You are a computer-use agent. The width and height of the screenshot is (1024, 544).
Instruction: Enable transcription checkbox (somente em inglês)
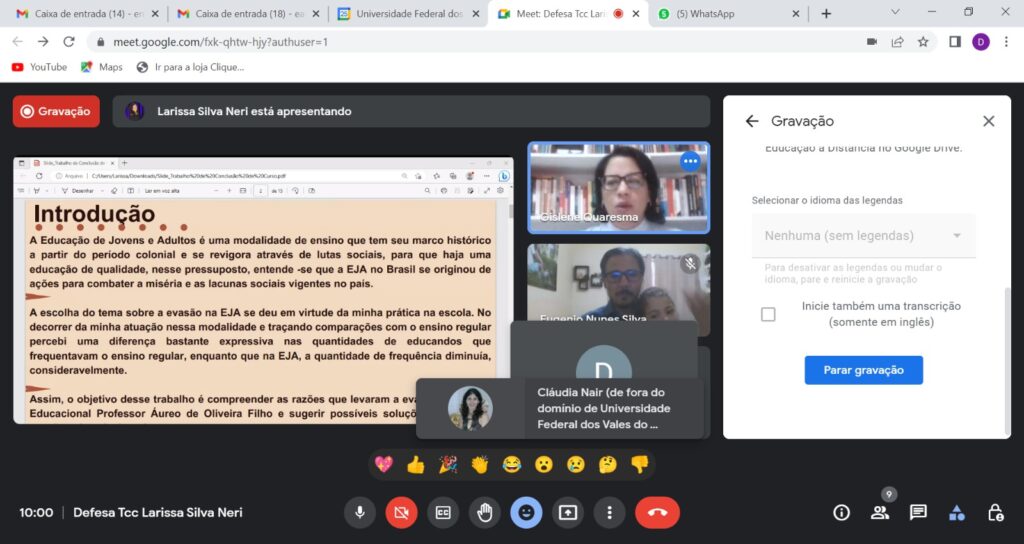768,314
